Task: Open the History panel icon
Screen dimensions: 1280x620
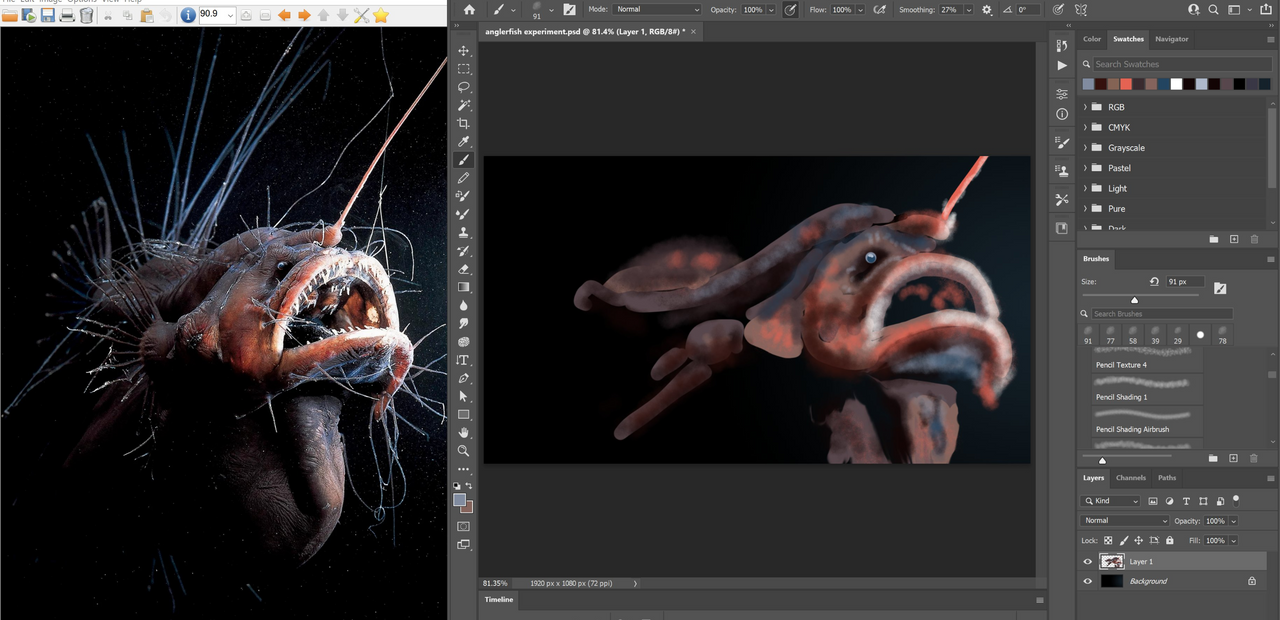Action: click(x=1062, y=45)
